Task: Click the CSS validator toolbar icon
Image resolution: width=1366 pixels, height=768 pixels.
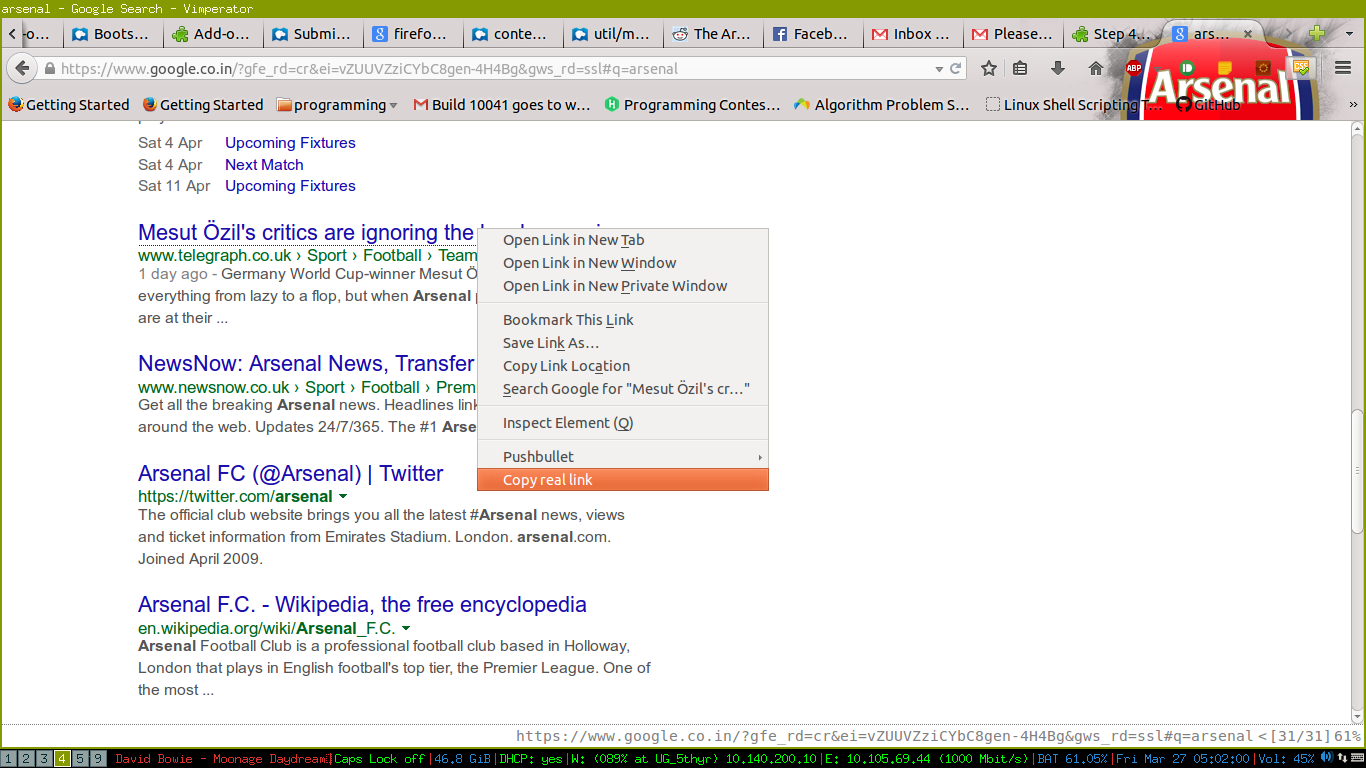Action: pos(1301,68)
